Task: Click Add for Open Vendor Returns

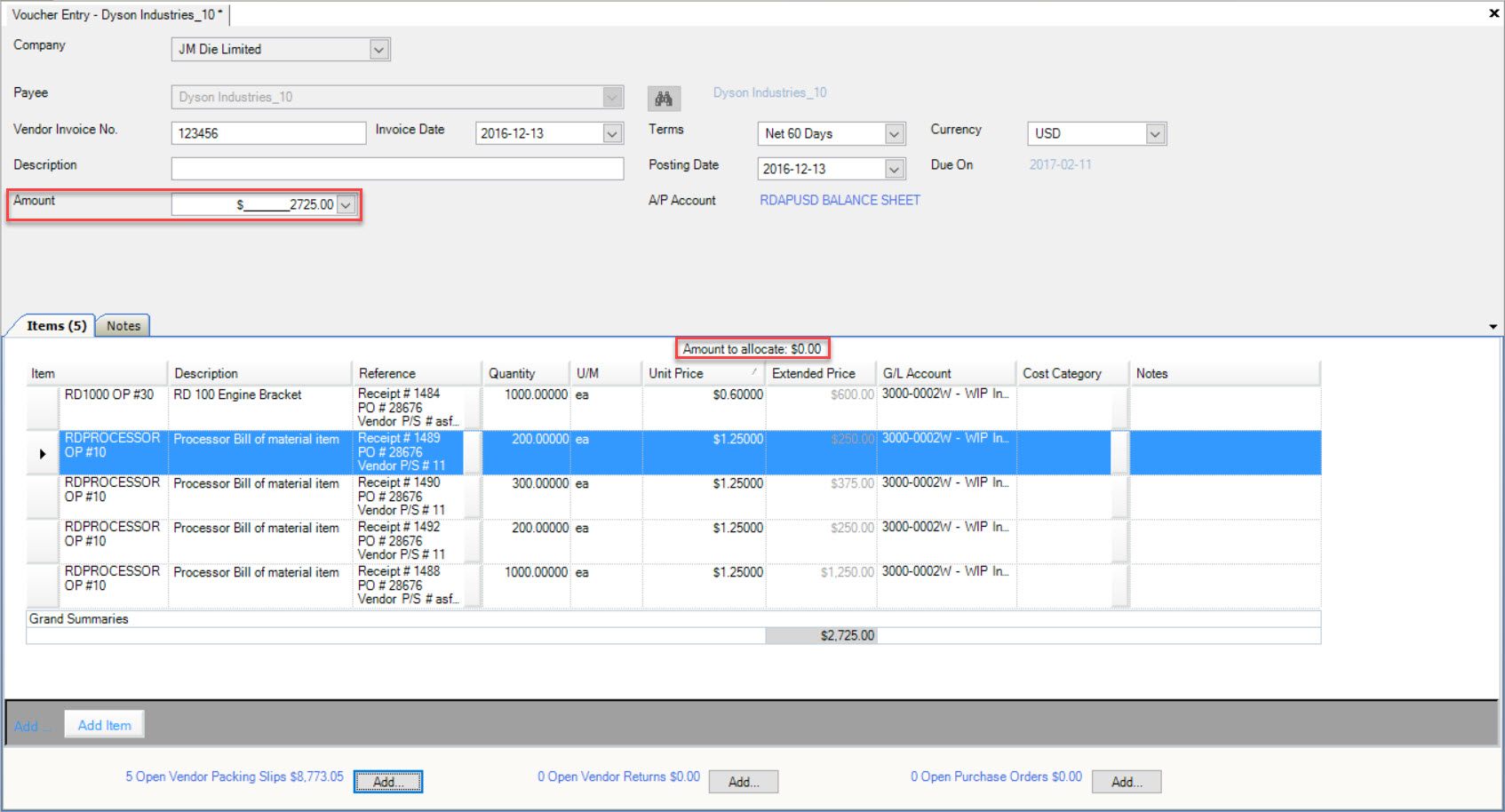Action: pos(745,782)
